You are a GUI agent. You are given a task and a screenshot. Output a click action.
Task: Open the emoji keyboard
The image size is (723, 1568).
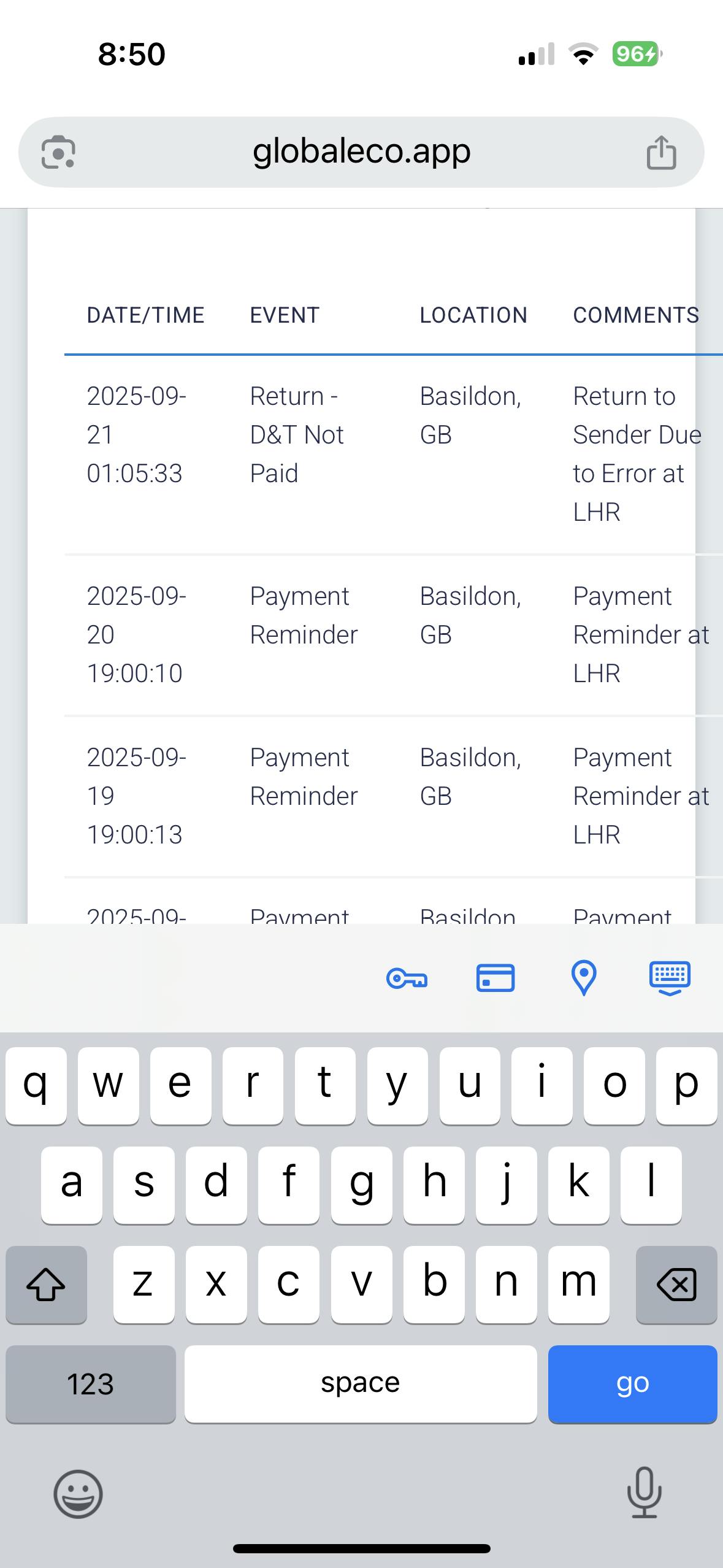coord(78,1494)
